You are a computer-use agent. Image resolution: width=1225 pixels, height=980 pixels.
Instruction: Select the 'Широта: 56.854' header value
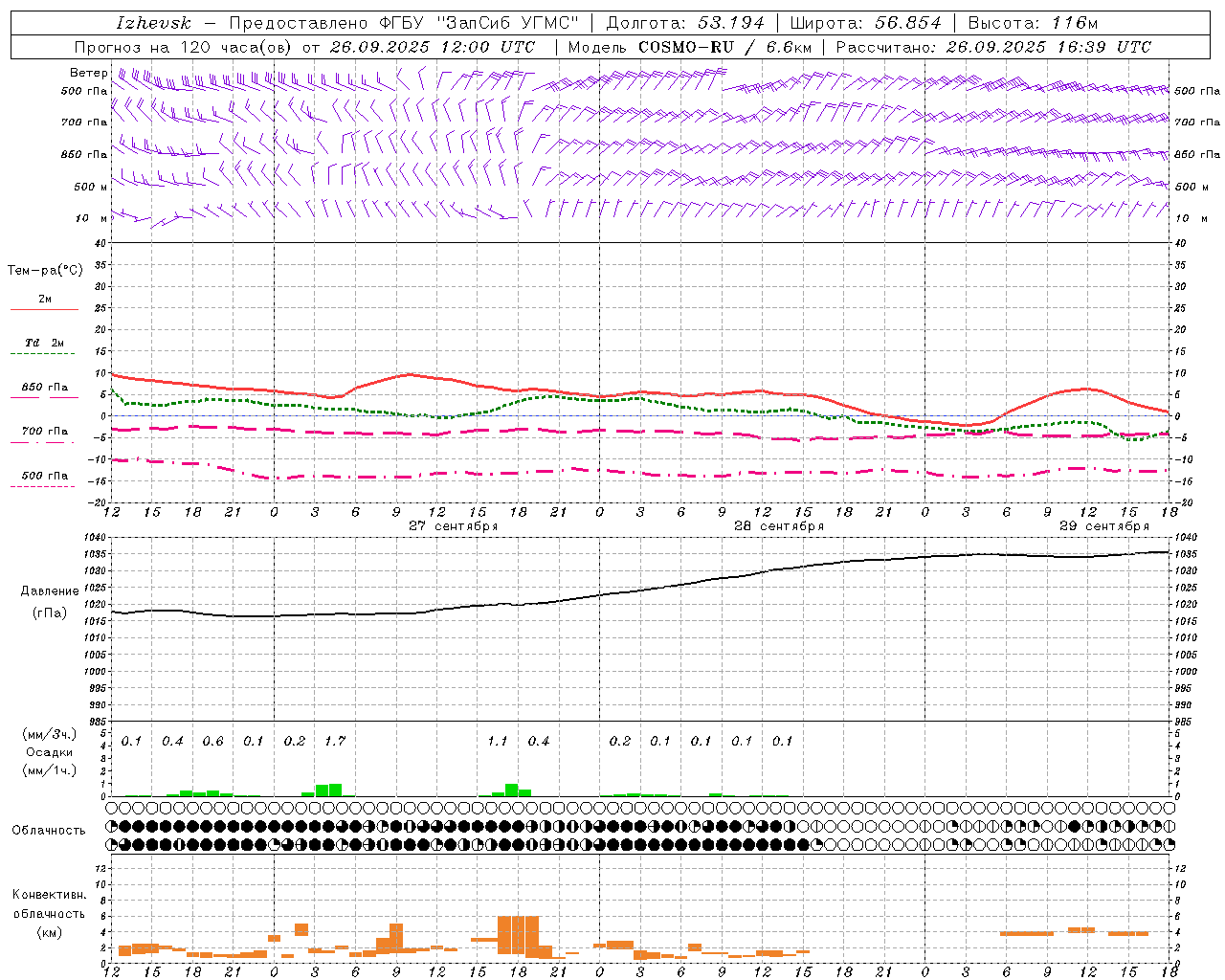[865, 23]
